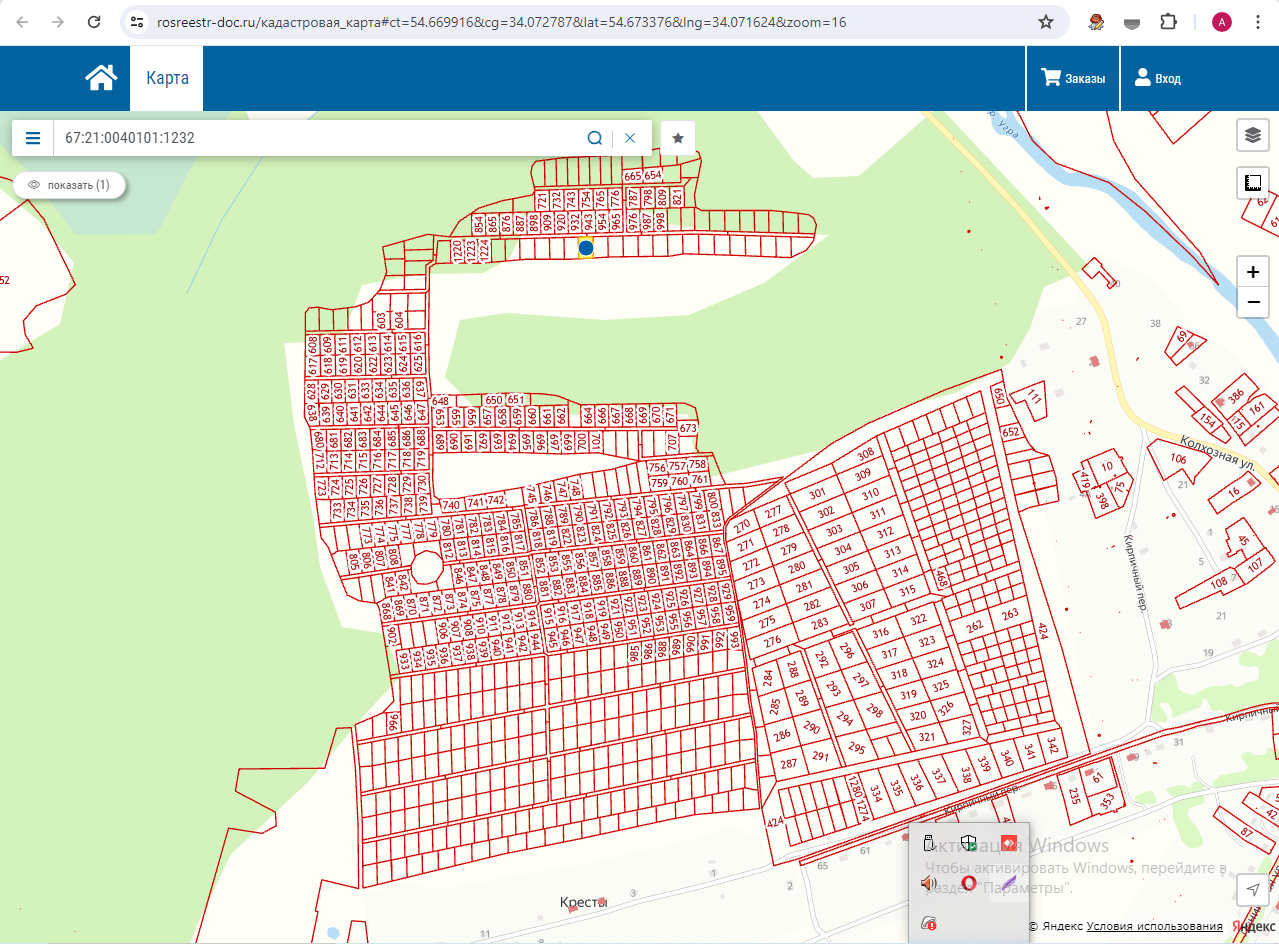The image size is (1279, 944).
Task: Open the map layers panel
Action: 1252,134
